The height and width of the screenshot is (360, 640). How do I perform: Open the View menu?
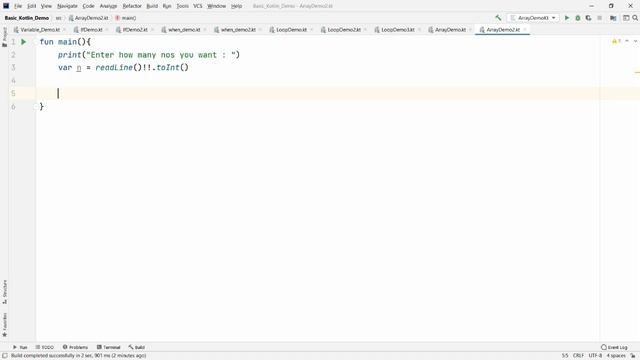(46, 6)
